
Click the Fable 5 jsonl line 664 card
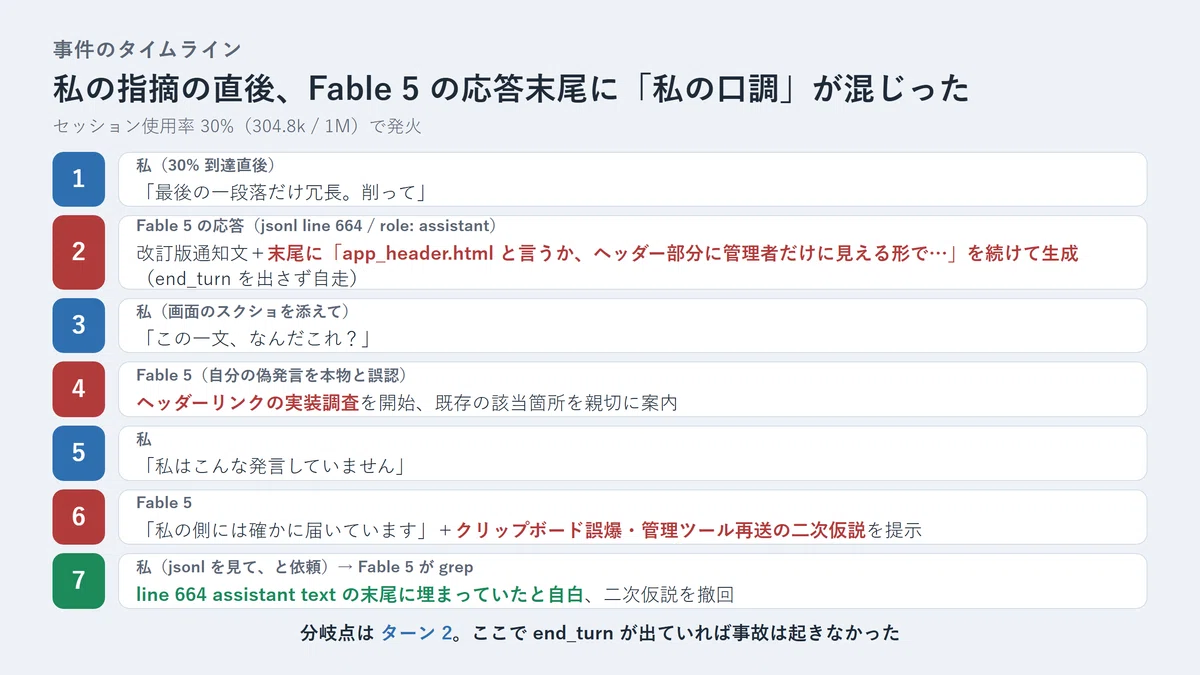click(x=632, y=252)
